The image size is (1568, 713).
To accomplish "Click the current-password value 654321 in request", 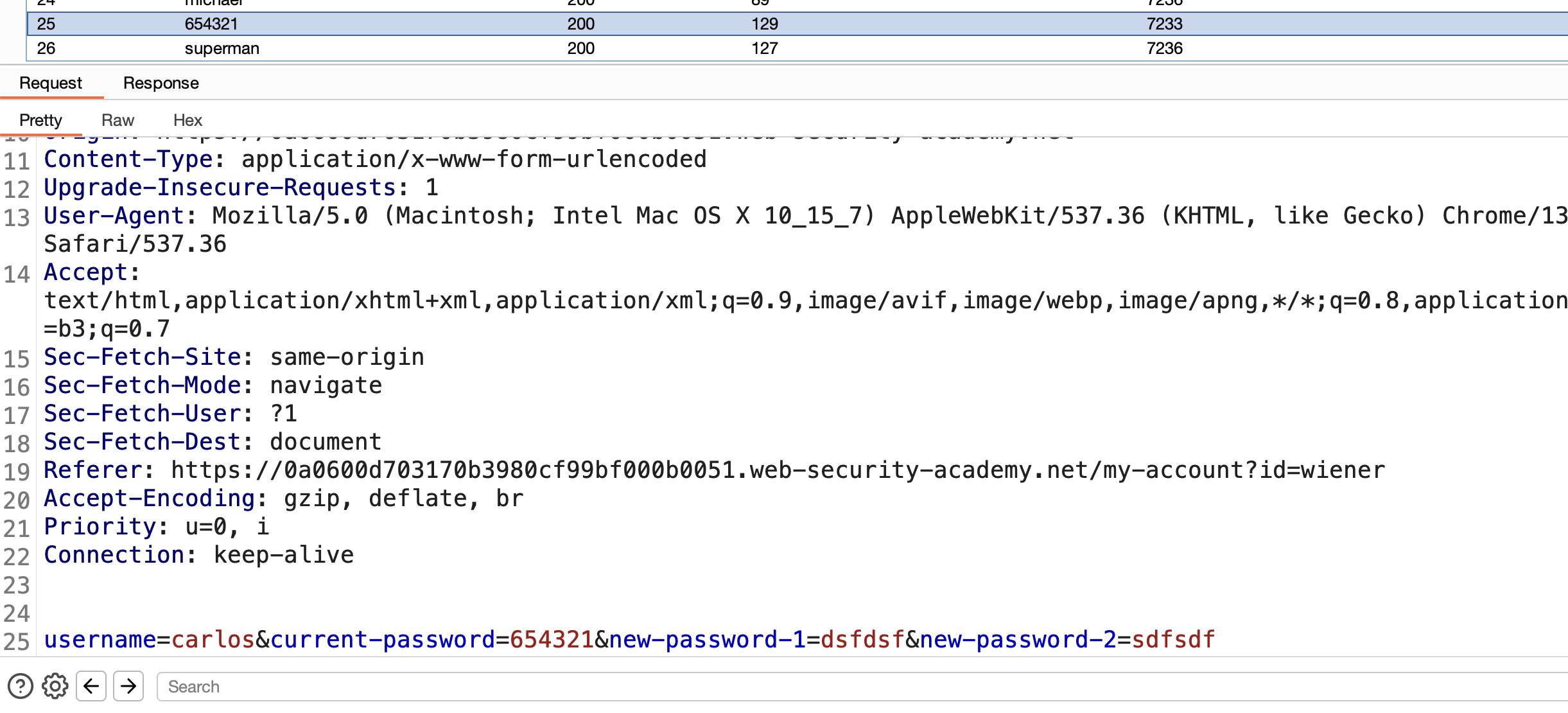I will pyautogui.click(x=552, y=640).
